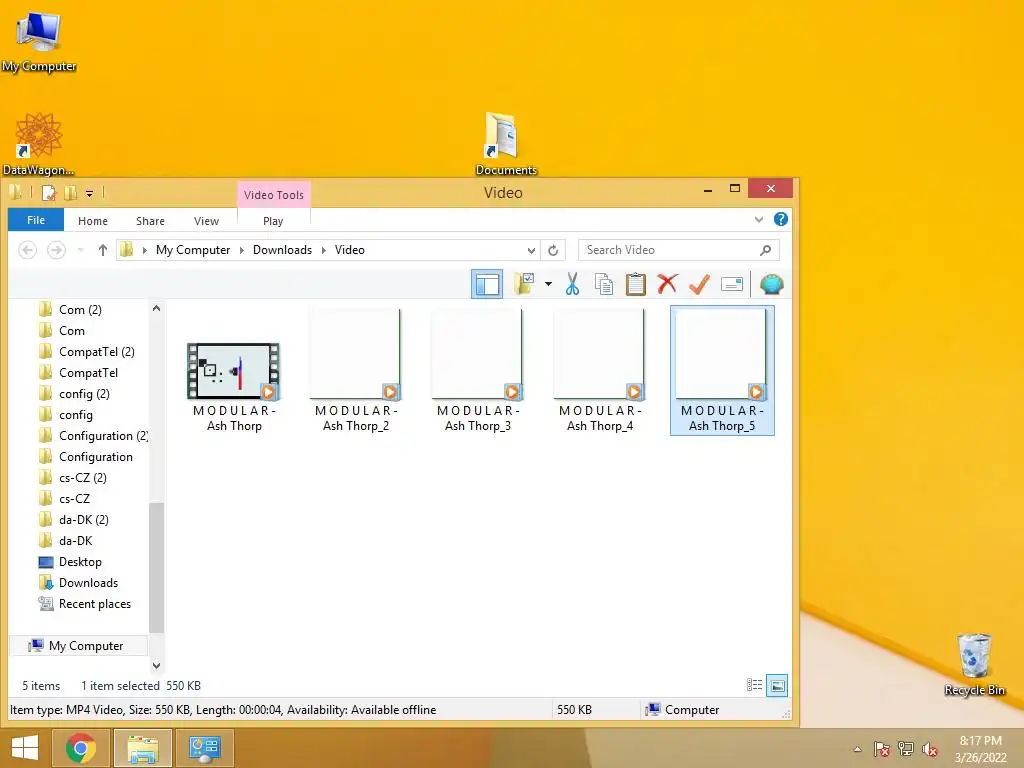
Task: Select the MODULAR - Ash Thorp video thumbnail
Action: (234, 371)
